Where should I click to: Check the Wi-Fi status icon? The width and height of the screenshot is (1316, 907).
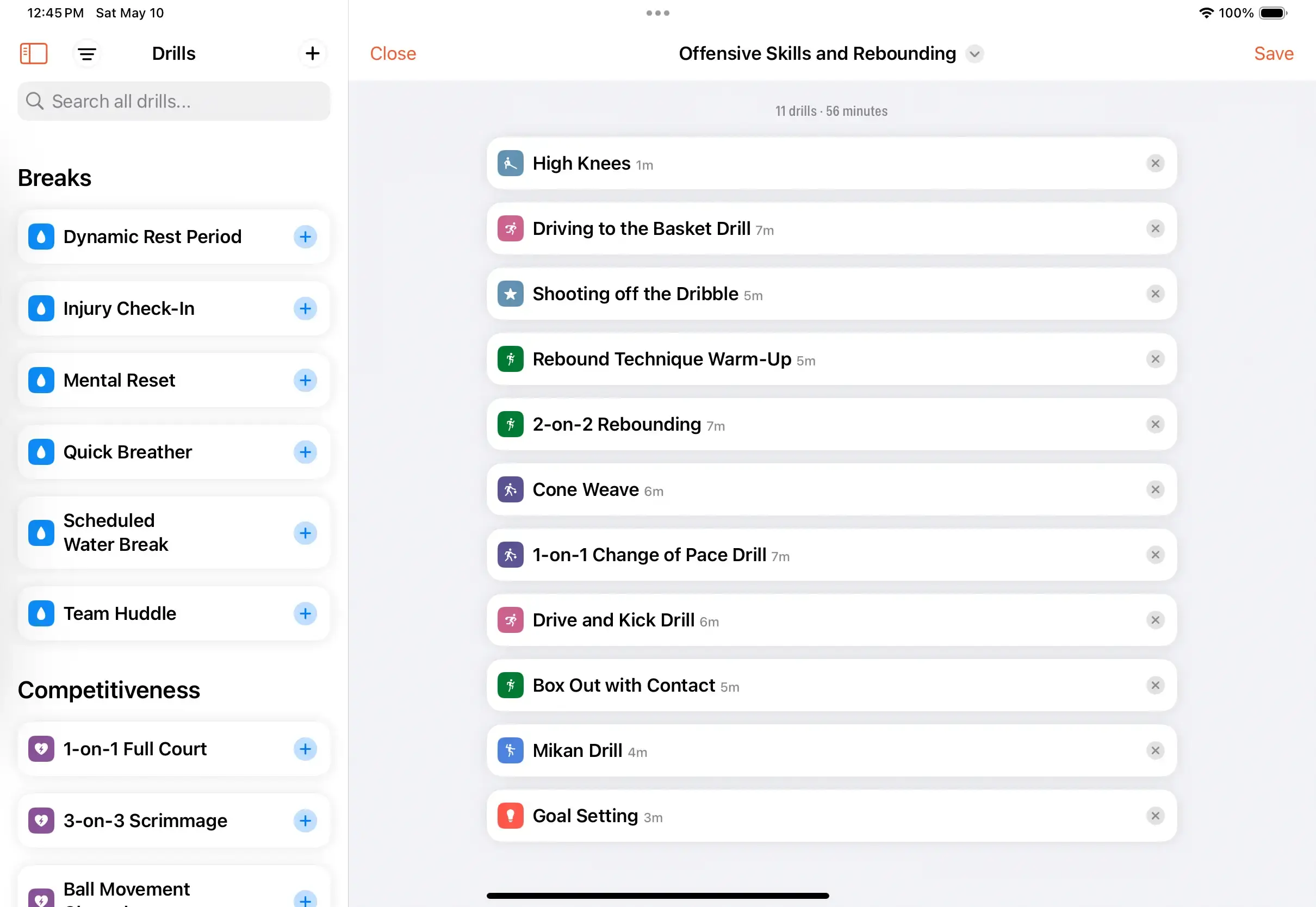pyautogui.click(x=1206, y=13)
